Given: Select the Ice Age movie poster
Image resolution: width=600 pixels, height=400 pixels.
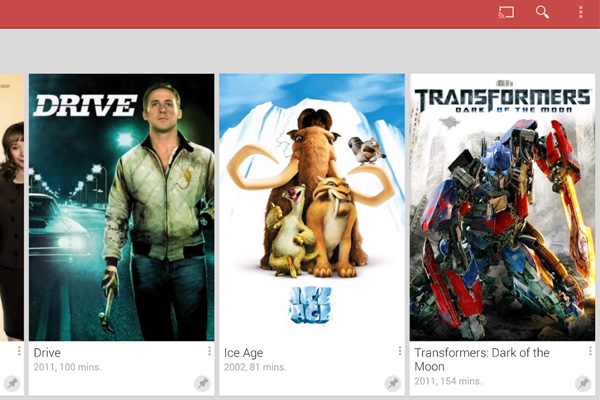Looking at the screenshot, I should click(312, 207).
